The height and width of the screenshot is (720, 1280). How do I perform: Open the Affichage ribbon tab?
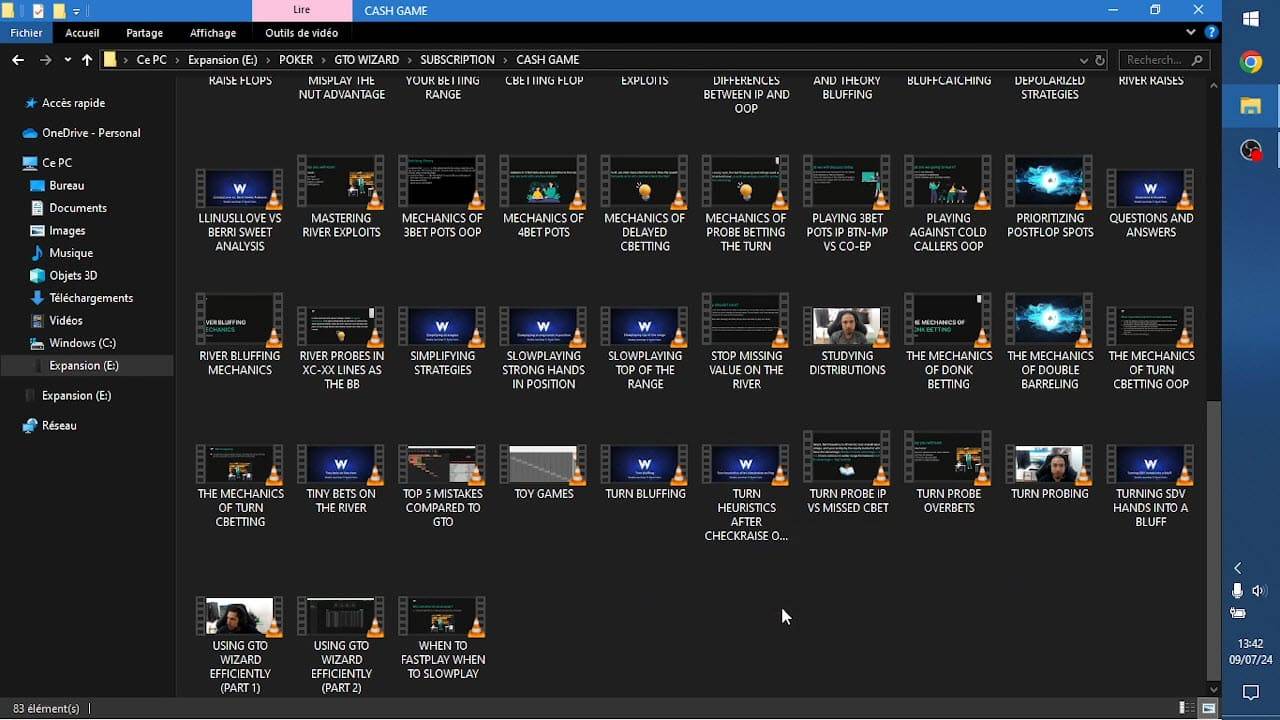[213, 33]
